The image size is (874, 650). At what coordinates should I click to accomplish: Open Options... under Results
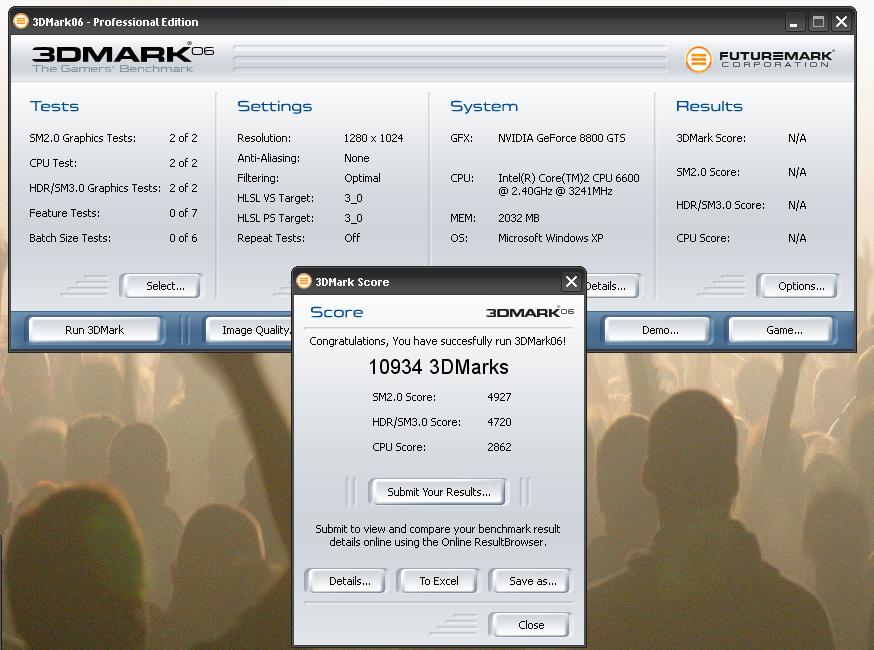797,286
